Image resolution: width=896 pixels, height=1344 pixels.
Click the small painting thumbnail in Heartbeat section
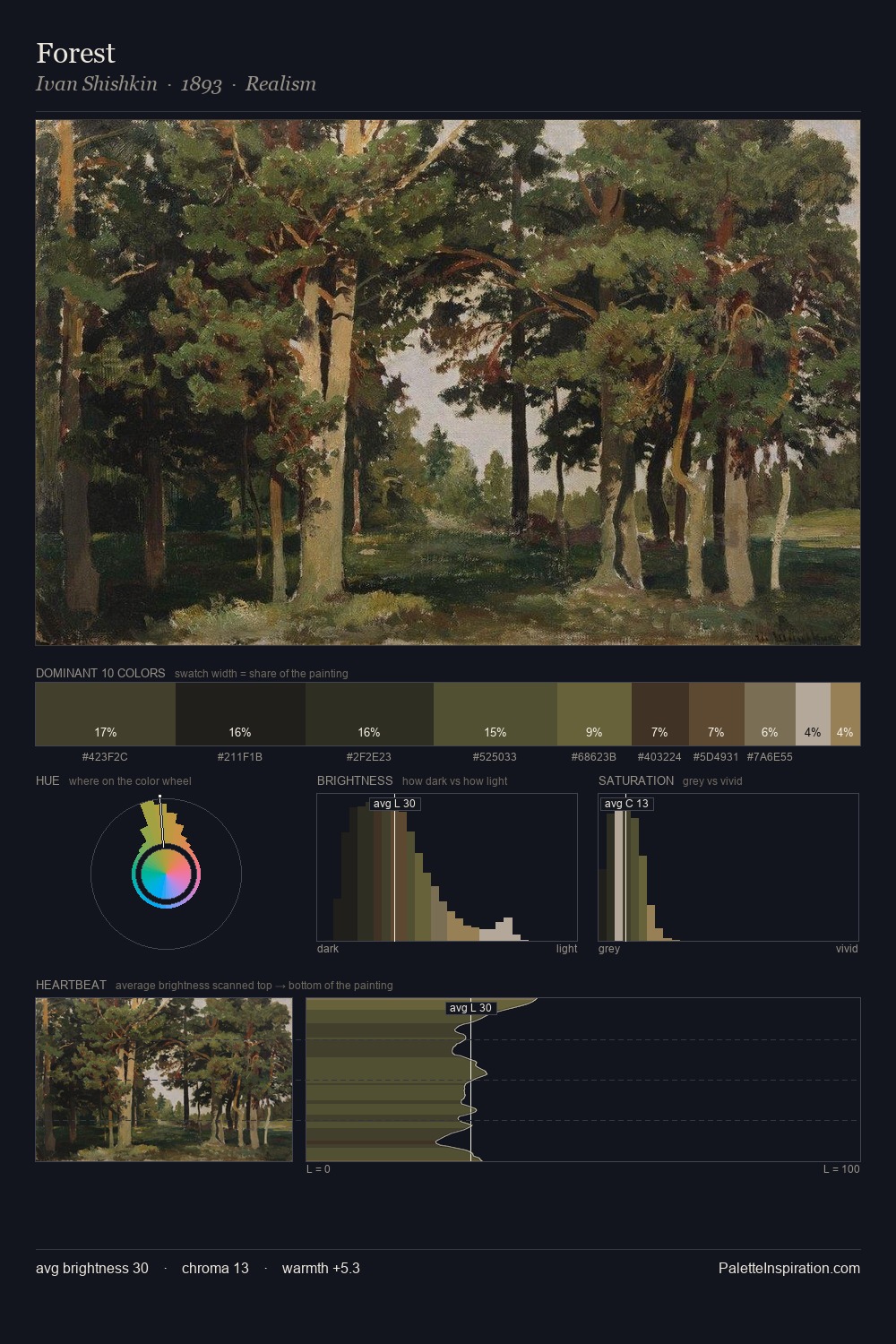[x=164, y=1080]
